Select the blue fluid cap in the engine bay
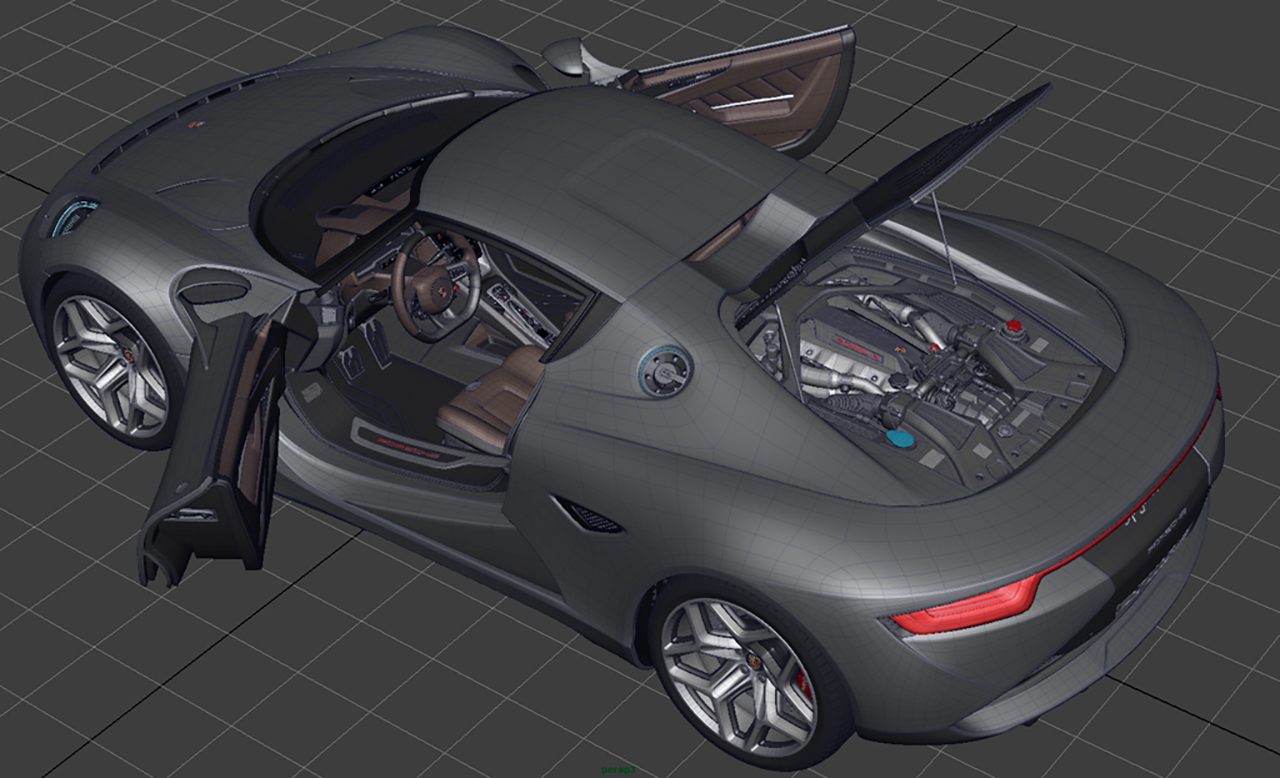Viewport: 1280px width, 778px height. pyautogui.click(x=900, y=438)
